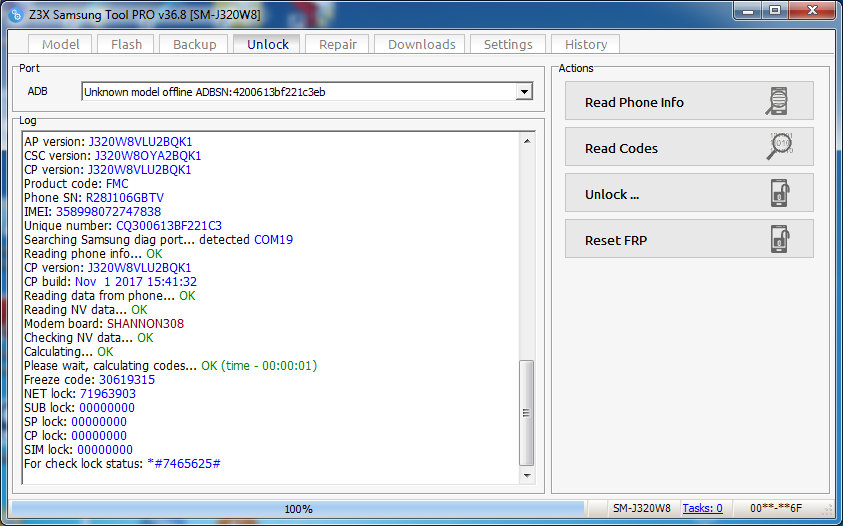Click the Read Phone Info button label
Image resolution: width=843 pixels, height=526 pixels.
point(634,102)
